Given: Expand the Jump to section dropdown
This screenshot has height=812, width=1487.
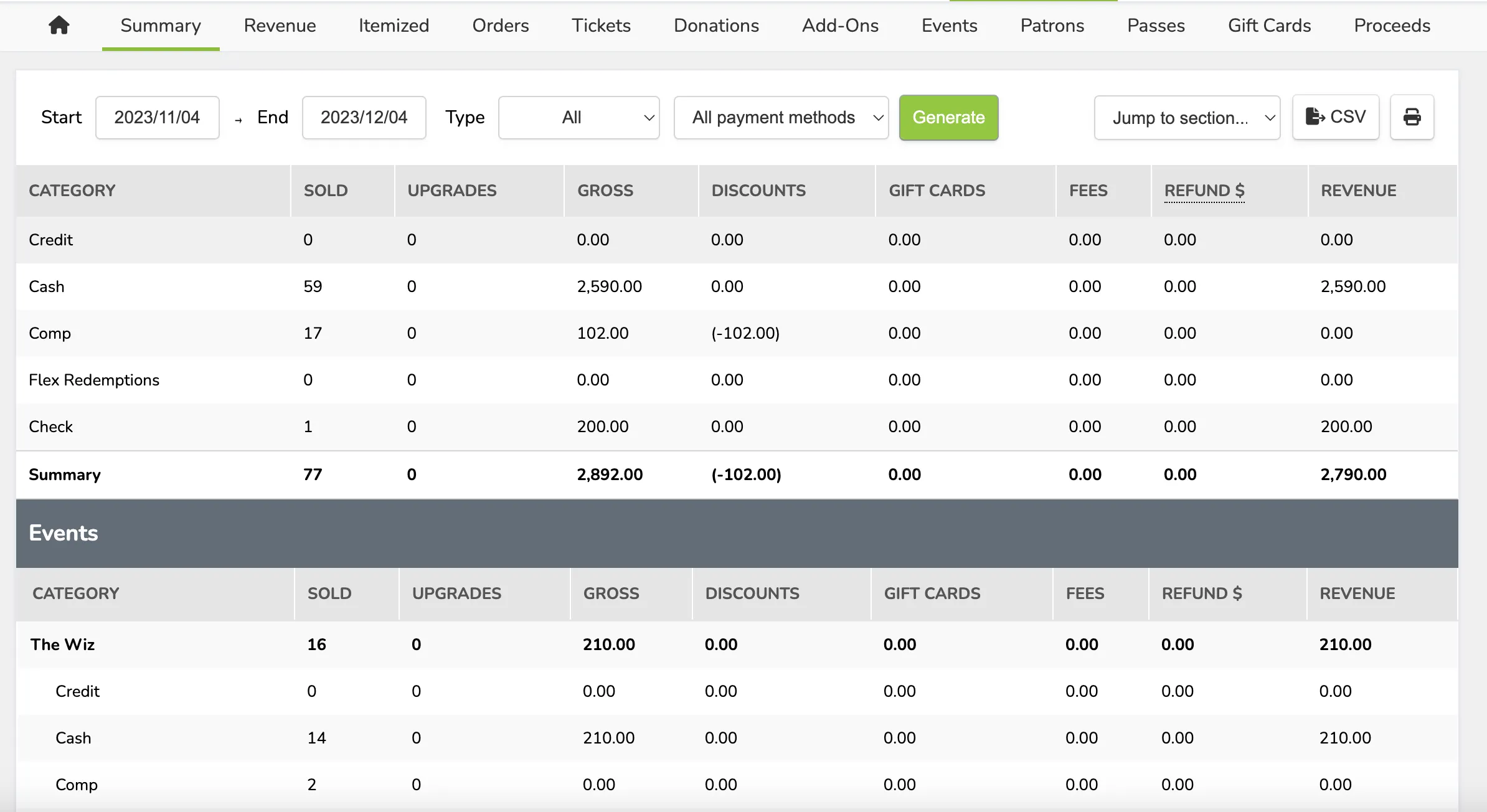Looking at the screenshot, I should [x=1187, y=117].
